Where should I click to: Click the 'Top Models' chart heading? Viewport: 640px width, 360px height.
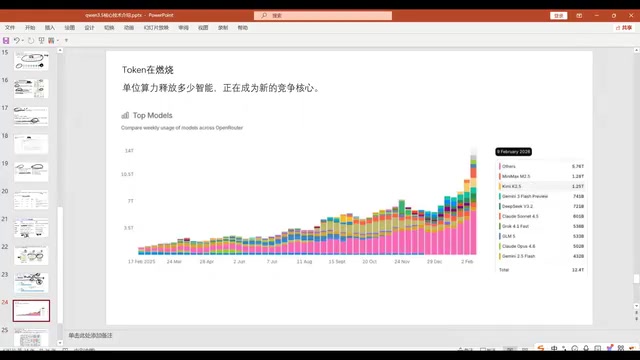(x=153, y=116)
